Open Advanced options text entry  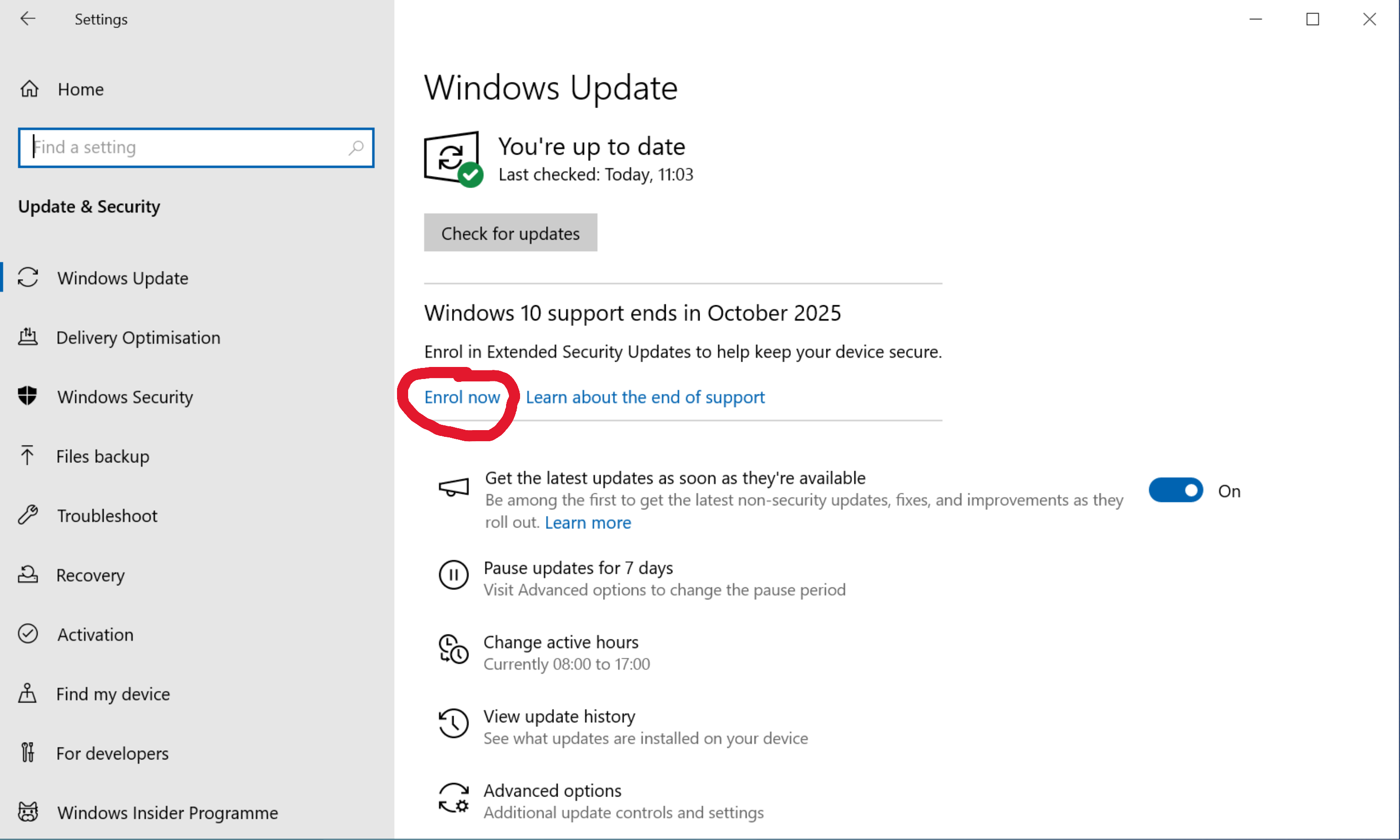(552, 790)
